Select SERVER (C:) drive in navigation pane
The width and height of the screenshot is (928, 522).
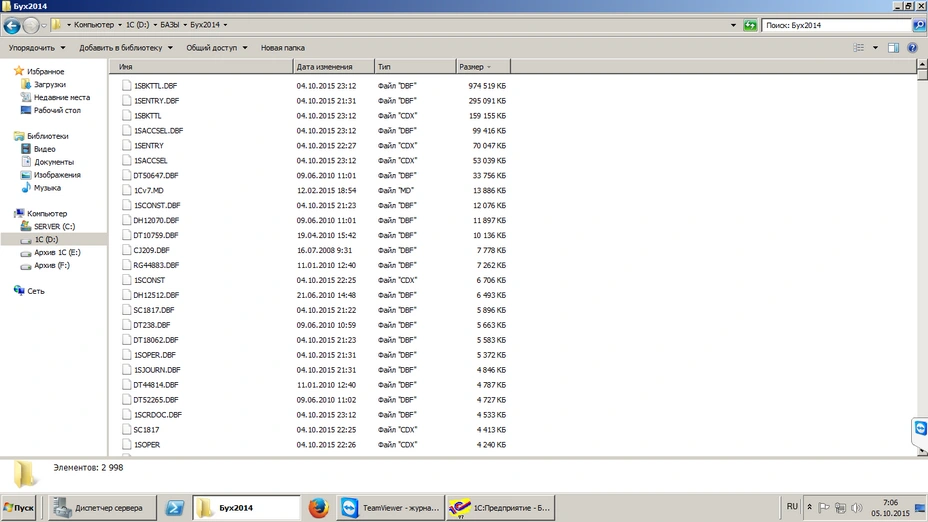54,226
